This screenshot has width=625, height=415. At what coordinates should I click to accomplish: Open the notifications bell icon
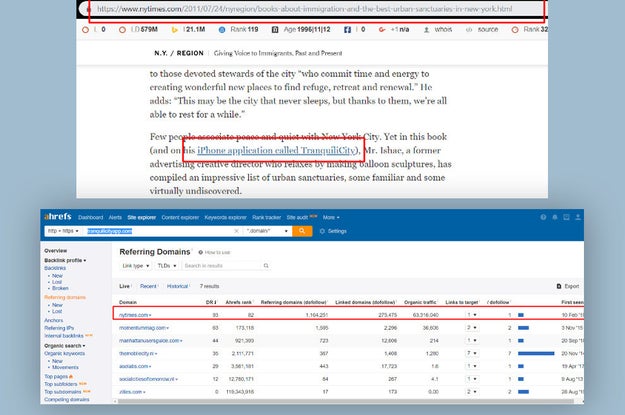[554, 217]
